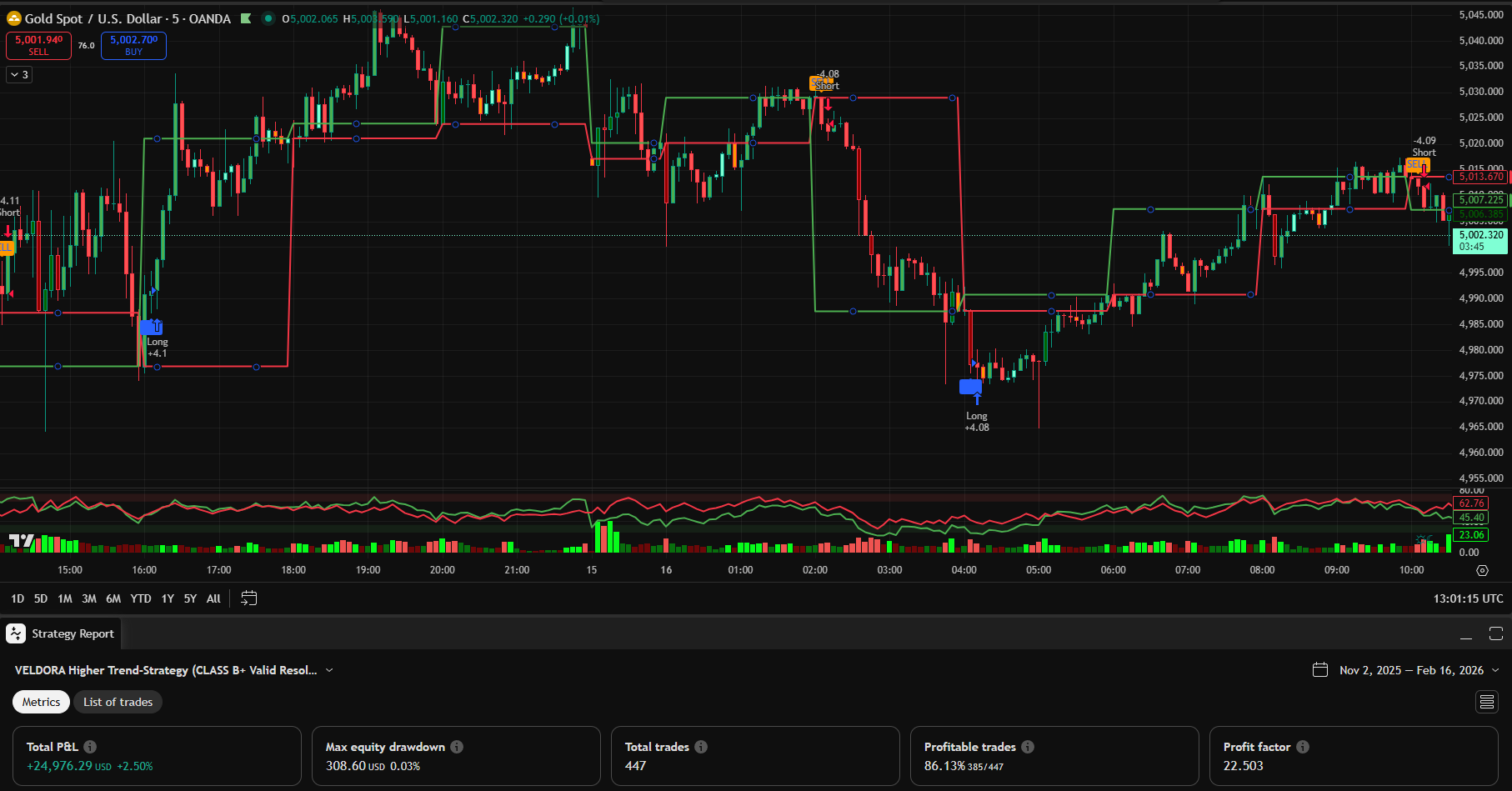Click the green flag icon beside OANDA
Image resolution: width=1512 pixels, height=791 pixels.
[x=246, y=18]
